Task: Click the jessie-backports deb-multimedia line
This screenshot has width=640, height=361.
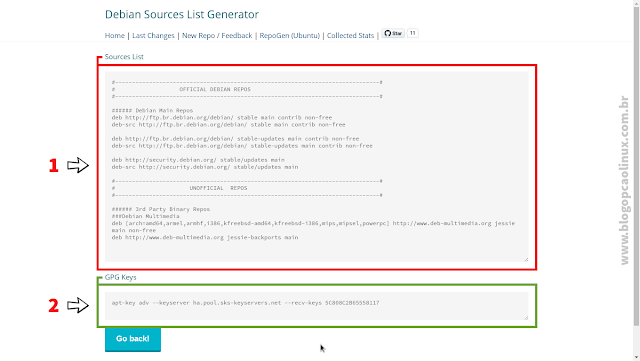Action: click(205, 237)
